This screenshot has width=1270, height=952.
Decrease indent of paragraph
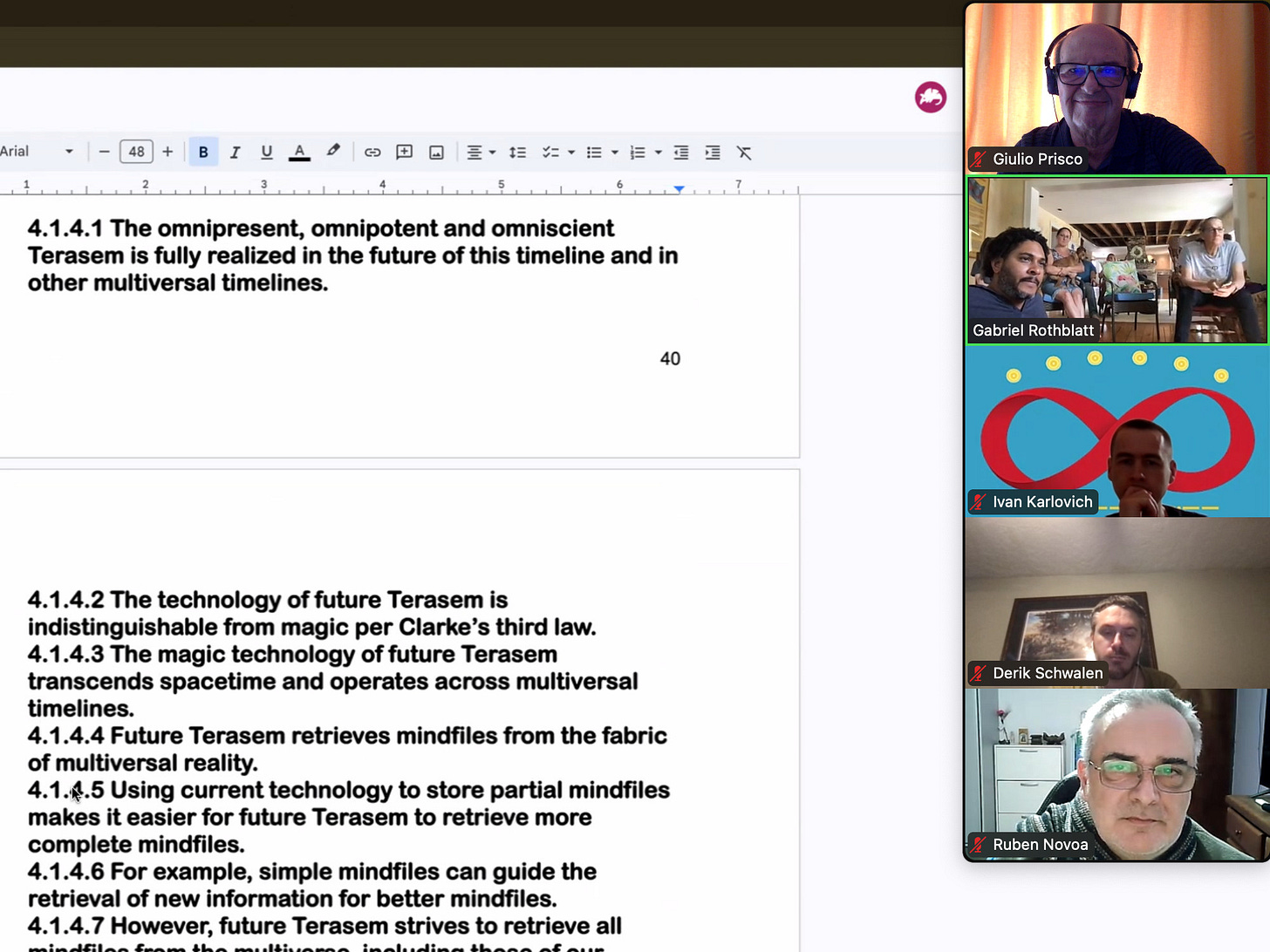point(681,152)
